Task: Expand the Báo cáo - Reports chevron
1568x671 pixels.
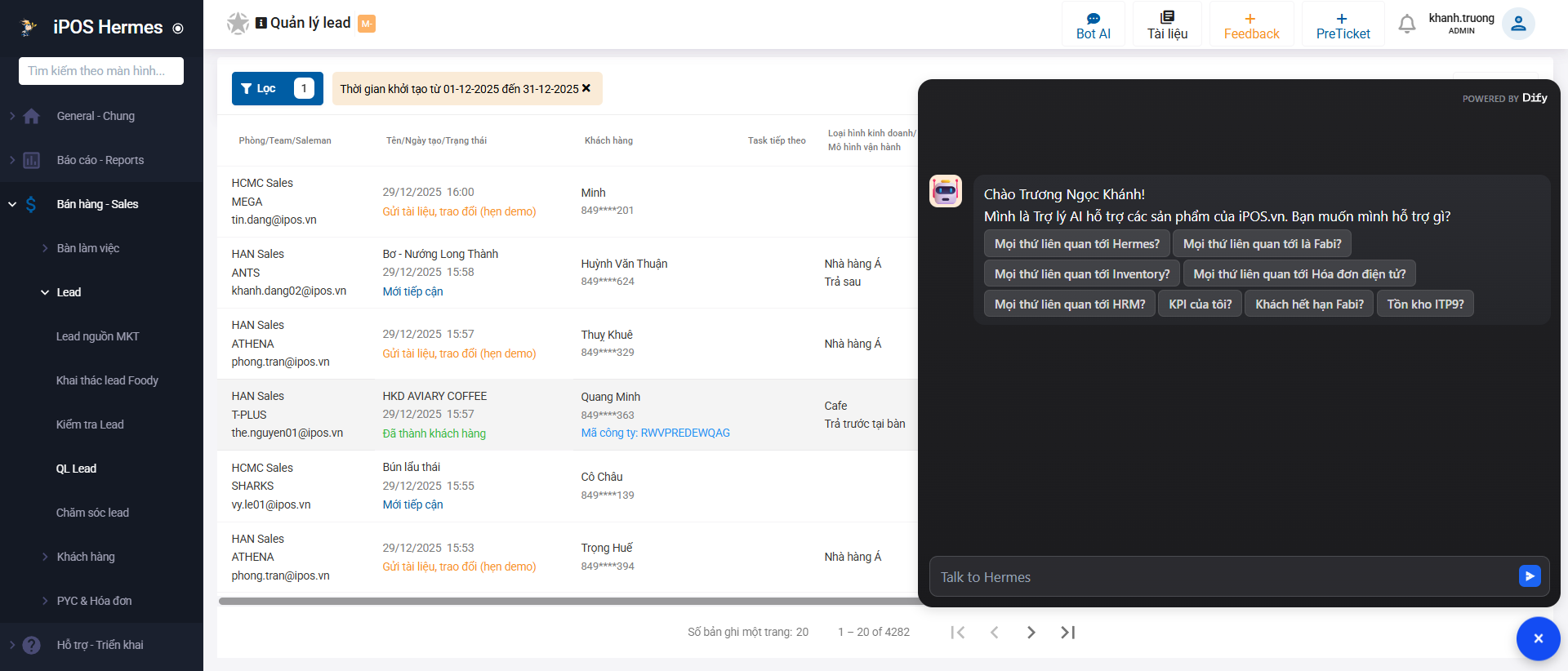Action: coord(12,160)
